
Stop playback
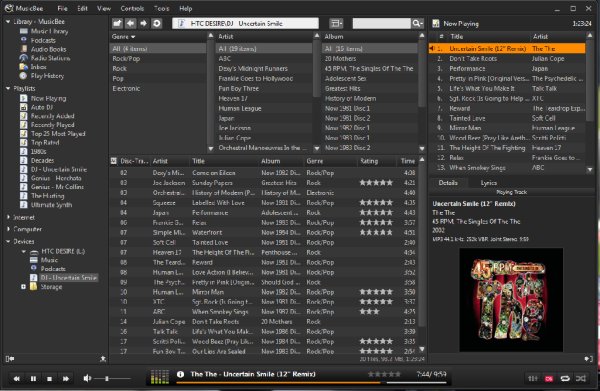pyautogui.click(x=49, y=378)
